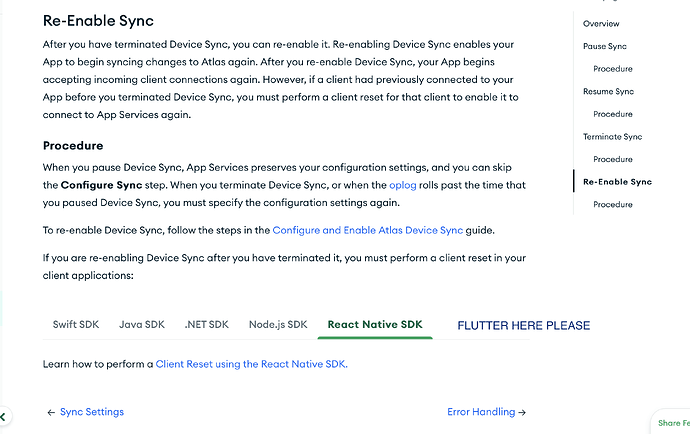Switch to the Swift SDK tab
Viewport: 690px width, 434px height.
(78, 324)
